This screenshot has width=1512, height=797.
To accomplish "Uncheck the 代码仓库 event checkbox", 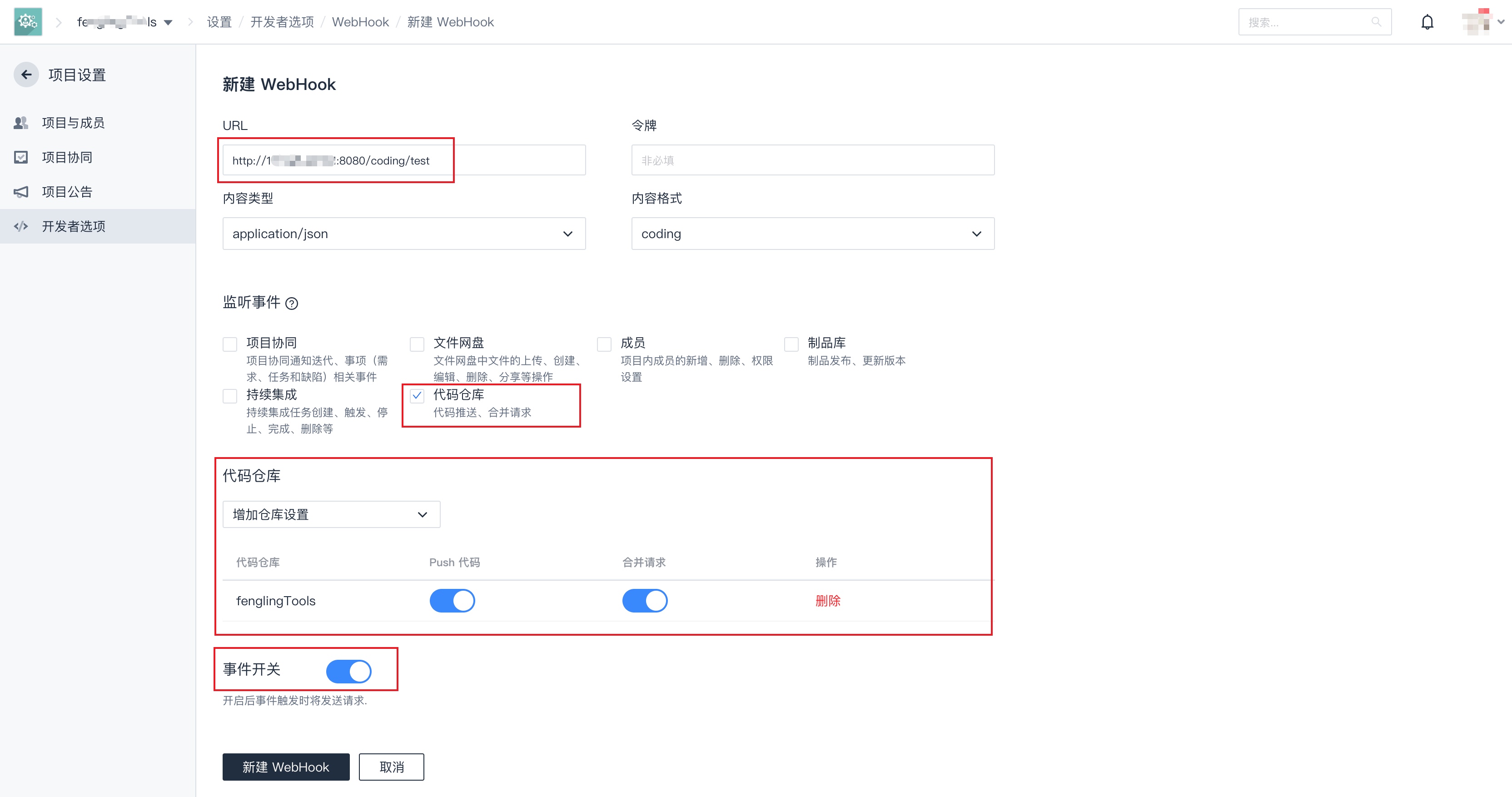I will pyautogui.click(x=417, y=396).
